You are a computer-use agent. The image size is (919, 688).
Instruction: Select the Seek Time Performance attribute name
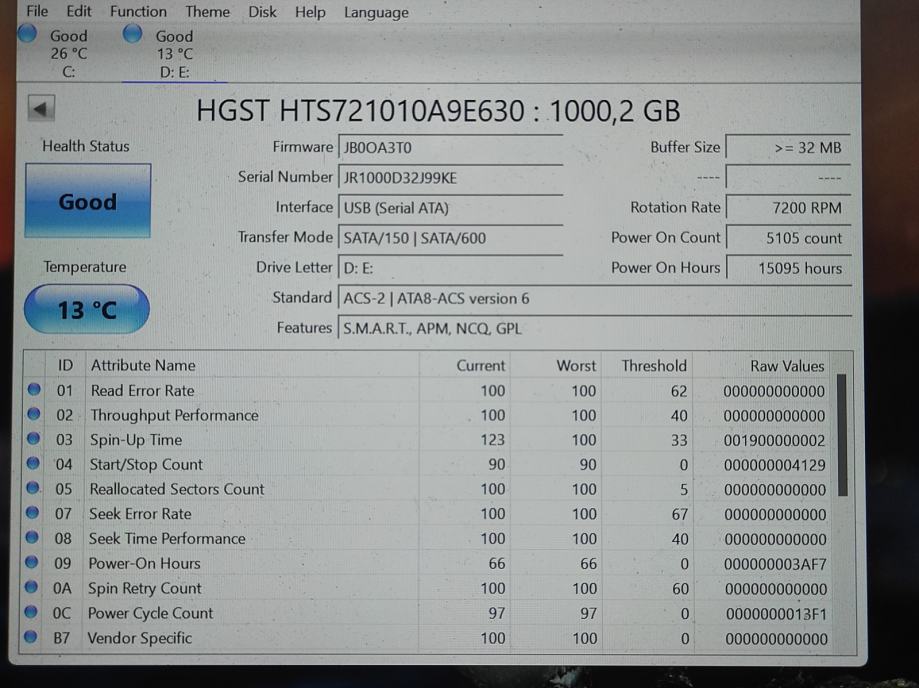[167, 538]
